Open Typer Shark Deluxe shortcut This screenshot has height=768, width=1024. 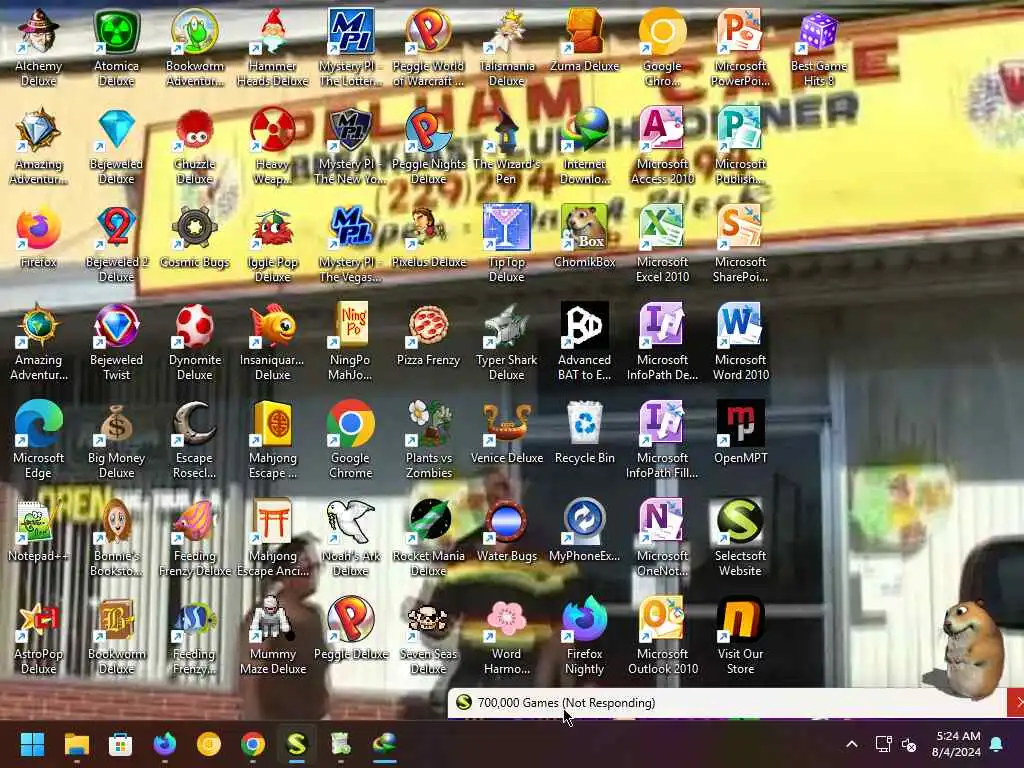point(507,342)
